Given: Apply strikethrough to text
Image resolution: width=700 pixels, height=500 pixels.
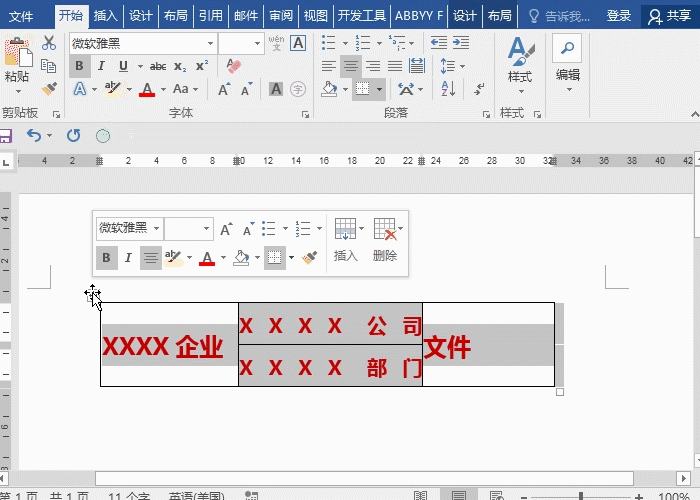Looking at the screenshot, I should pyautogui.click(x=158, y=67).
